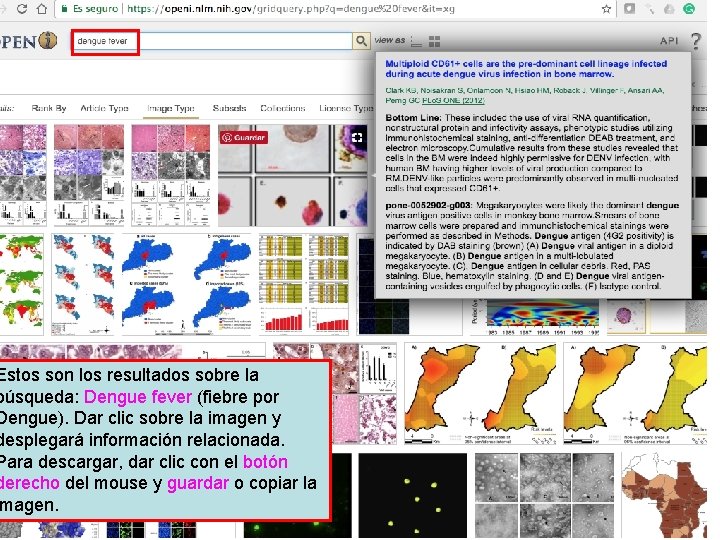Open help with the question mark icon

click(x=696, y=41)
